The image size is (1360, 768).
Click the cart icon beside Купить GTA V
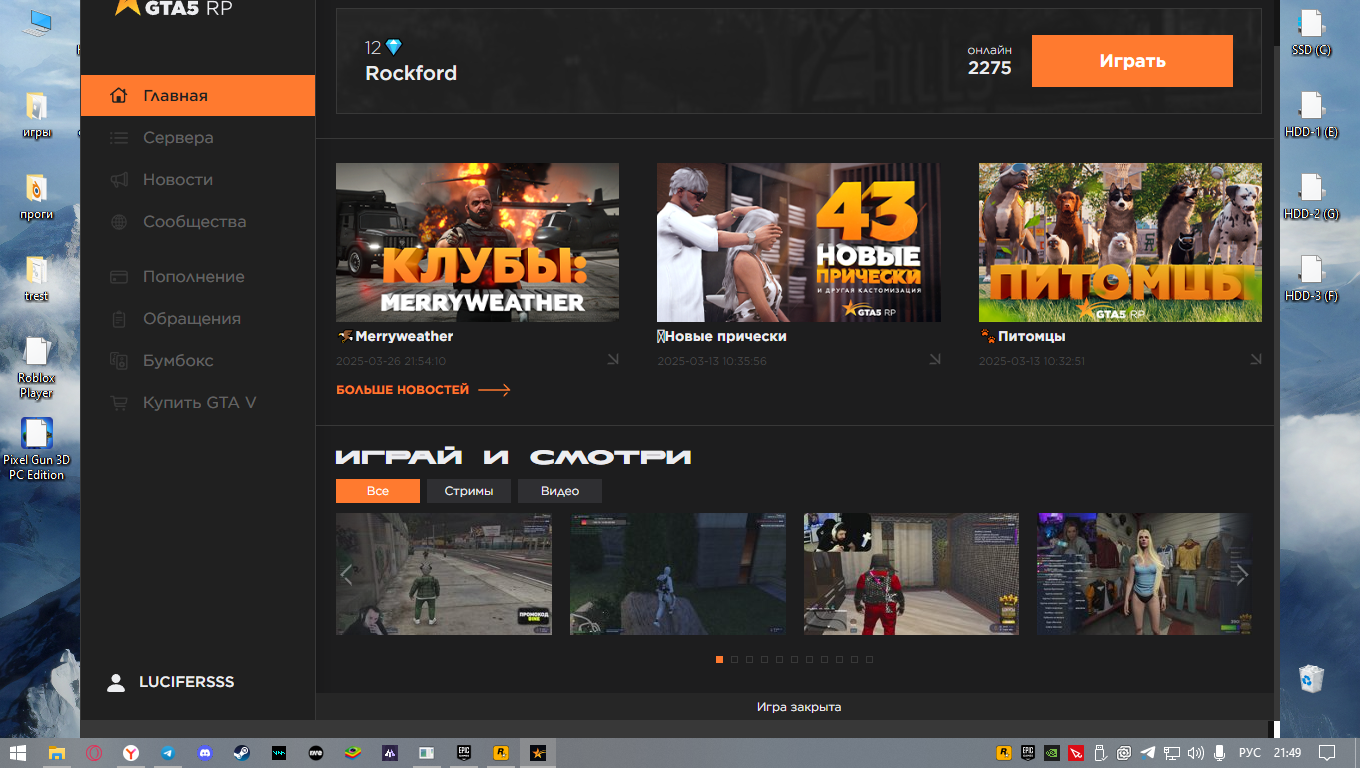click(119, 403)
